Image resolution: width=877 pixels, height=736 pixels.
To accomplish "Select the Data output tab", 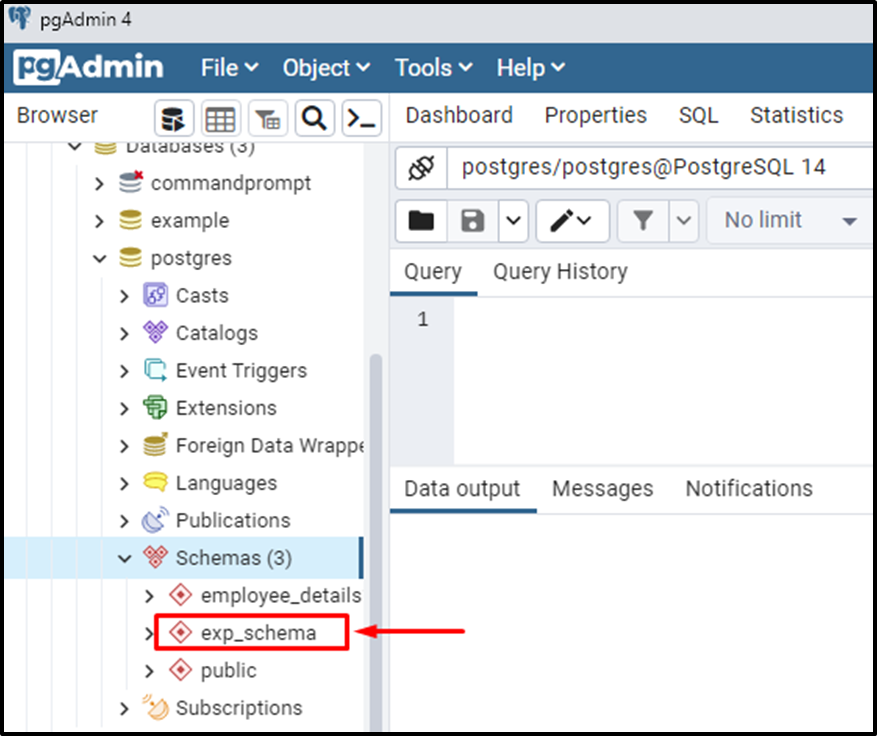I will pyautogui.click(x=462, y=488).
